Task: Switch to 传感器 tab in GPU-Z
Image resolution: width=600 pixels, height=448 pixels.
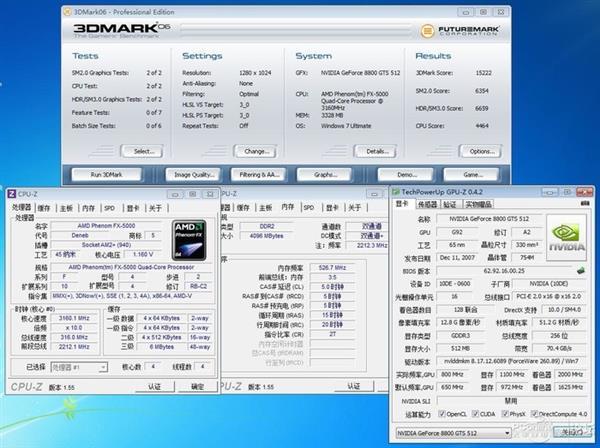Action: tap(427, 204)
